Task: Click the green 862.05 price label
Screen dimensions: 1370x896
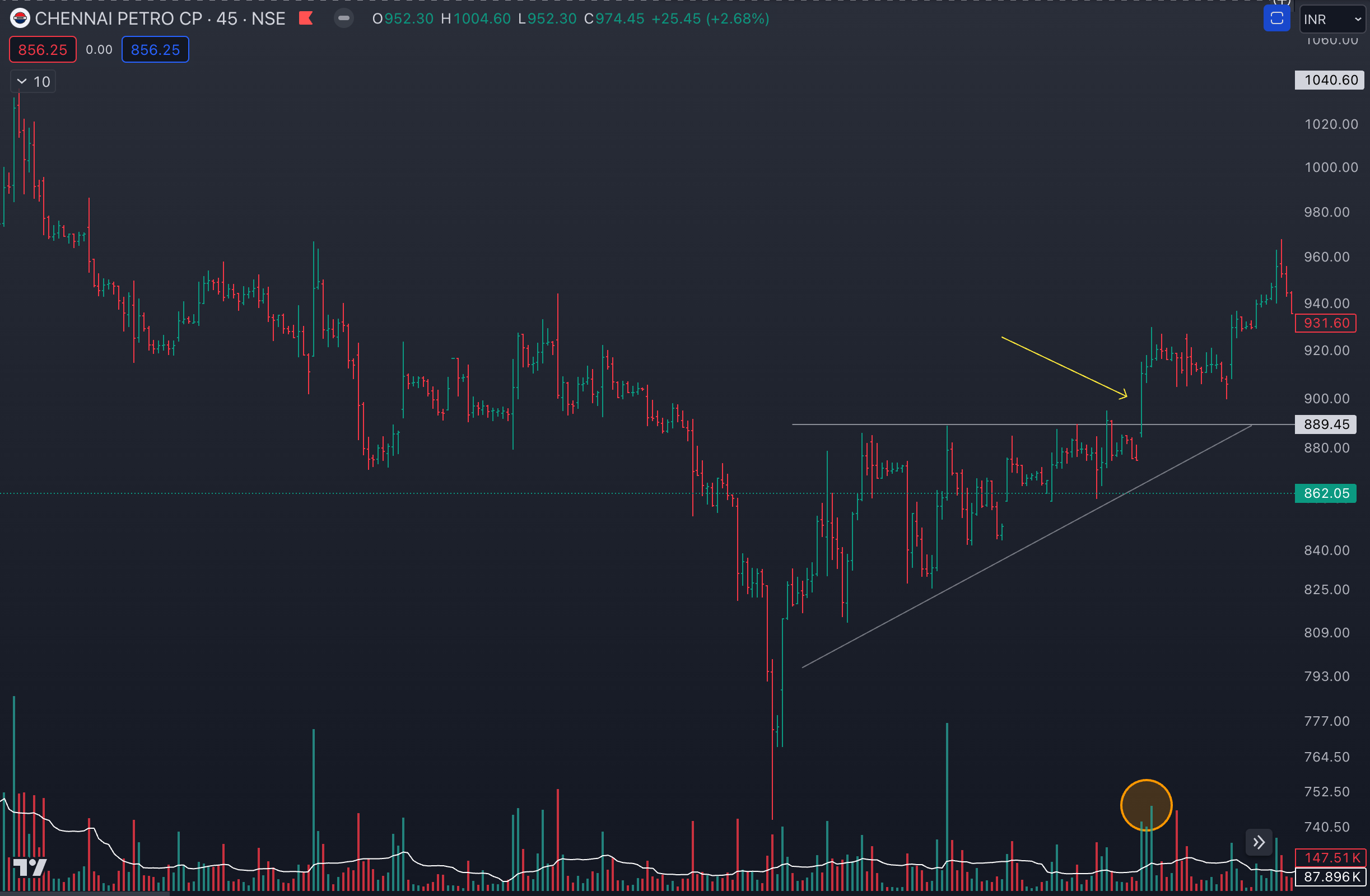Action: tap(1326, 493)
